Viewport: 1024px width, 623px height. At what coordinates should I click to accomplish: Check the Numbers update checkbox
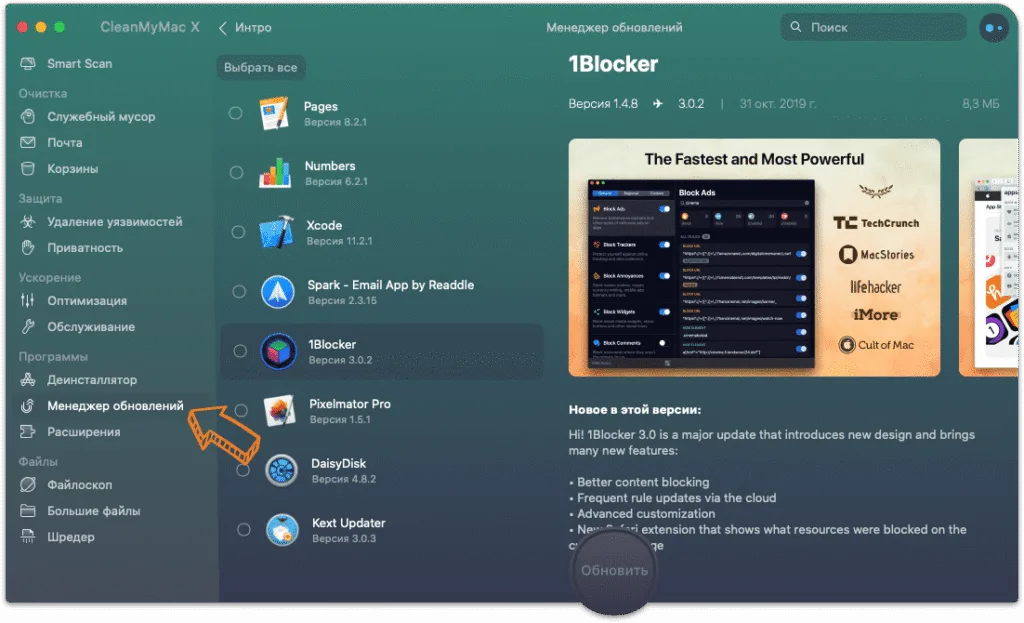pyautogui.click(x=236, y=172)
